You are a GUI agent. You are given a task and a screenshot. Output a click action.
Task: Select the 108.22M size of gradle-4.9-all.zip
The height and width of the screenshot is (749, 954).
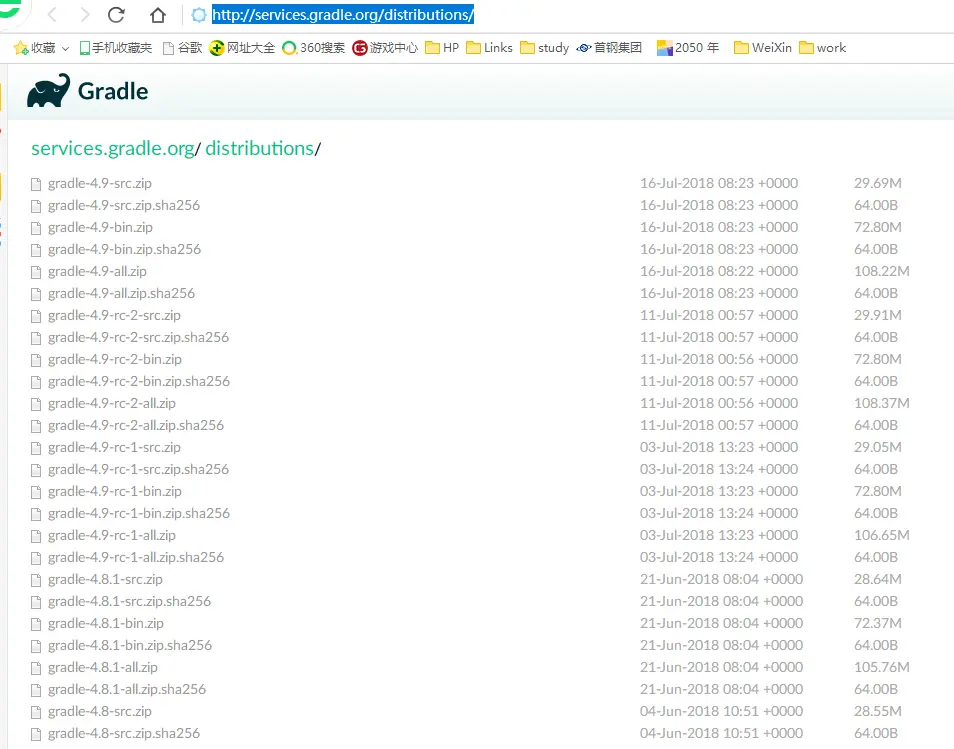point(882,271)
